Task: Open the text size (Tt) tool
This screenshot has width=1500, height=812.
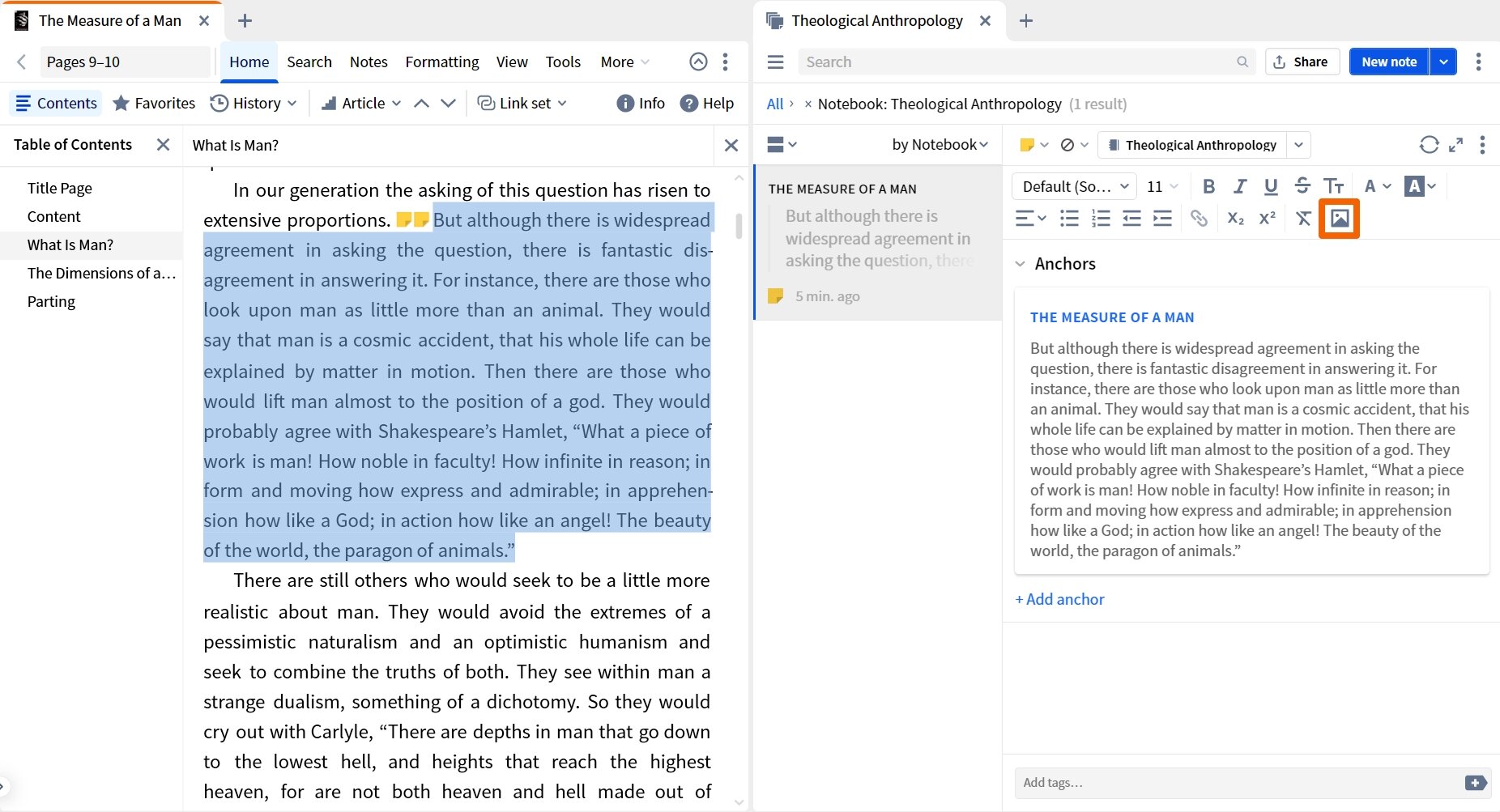Action: [x=1333, y=186]
